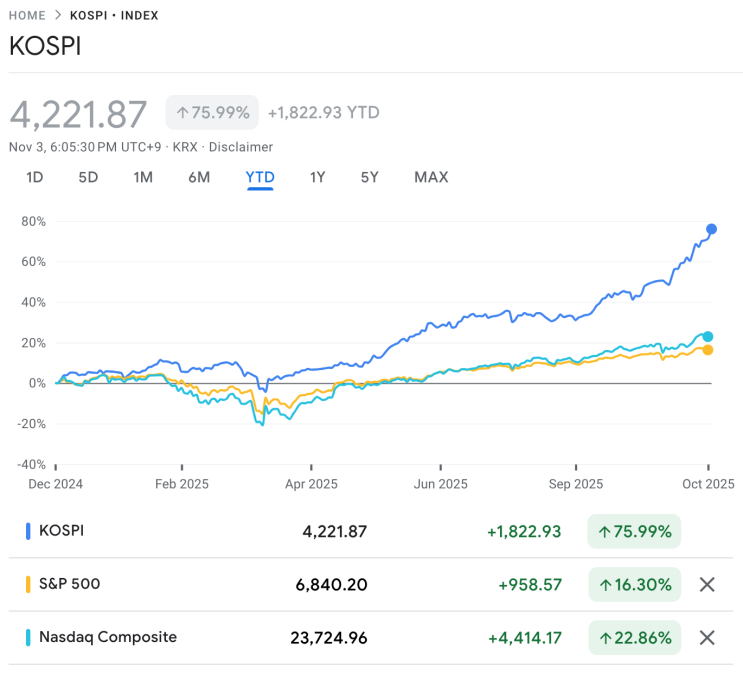Select the 1Y time range

[x=317, y=177]
